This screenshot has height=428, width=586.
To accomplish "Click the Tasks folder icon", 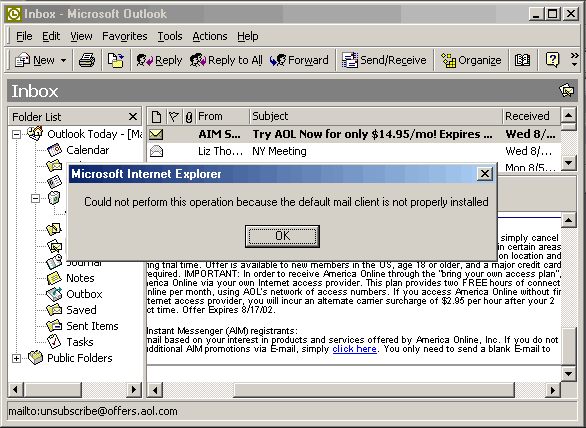I will [55, 341].
